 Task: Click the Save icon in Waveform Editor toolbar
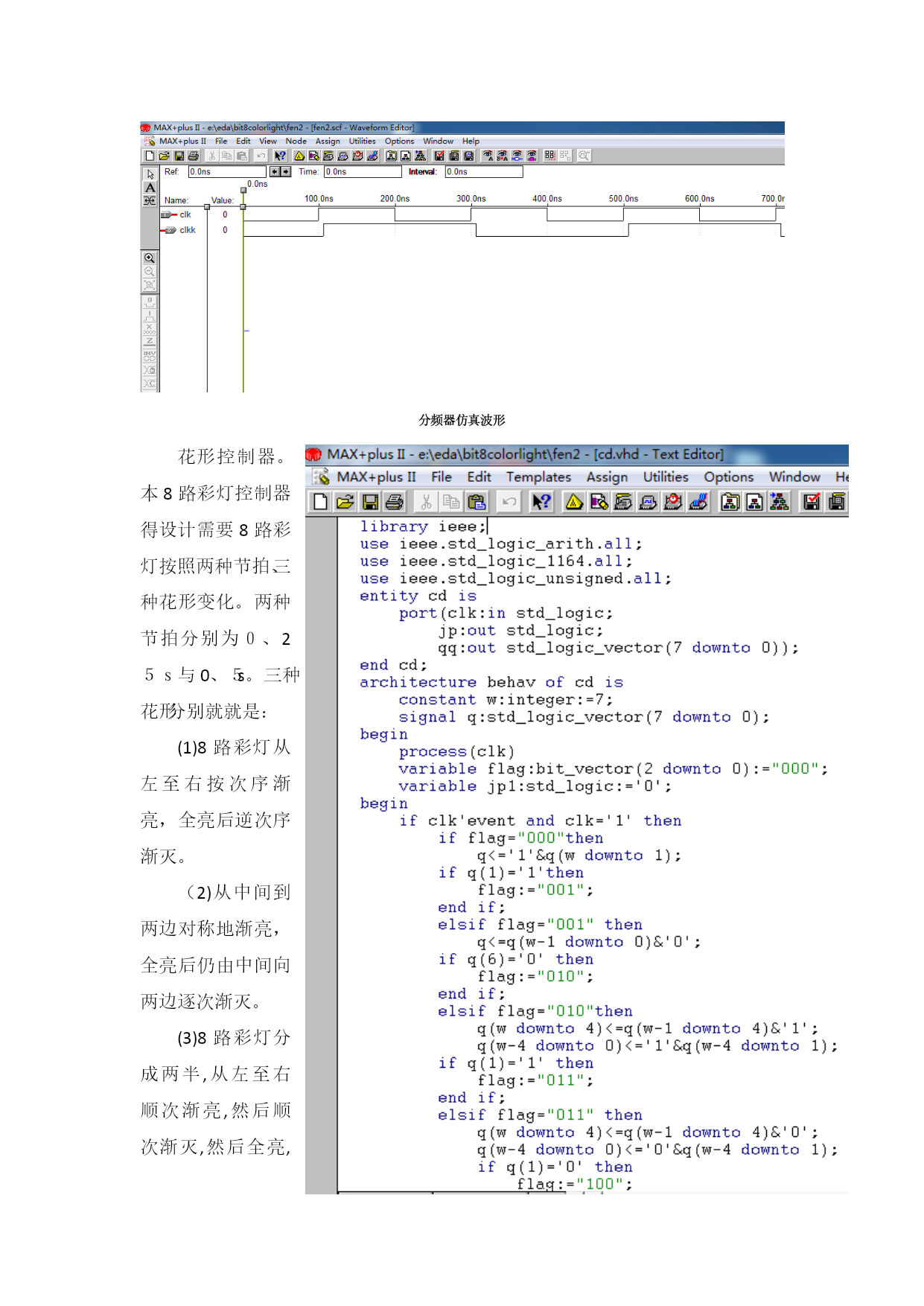tap(179, 156)
